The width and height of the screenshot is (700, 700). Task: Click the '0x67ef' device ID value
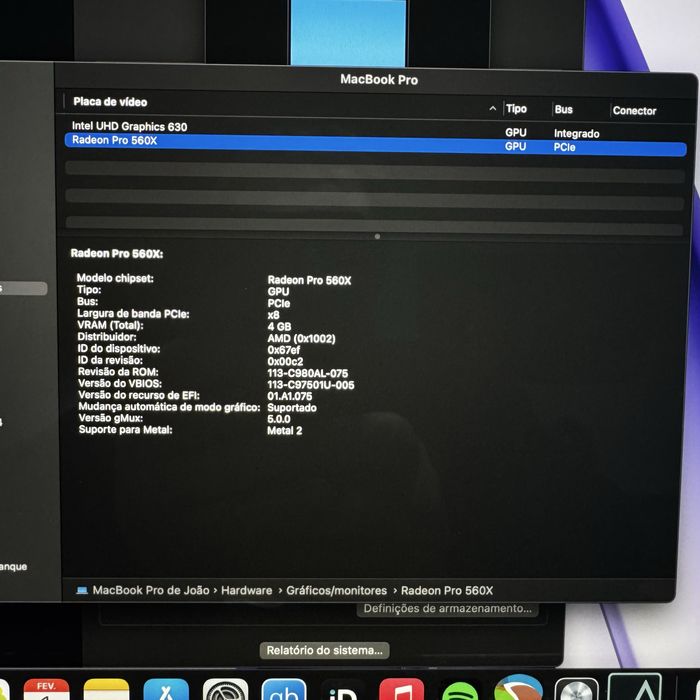point(283,350)
